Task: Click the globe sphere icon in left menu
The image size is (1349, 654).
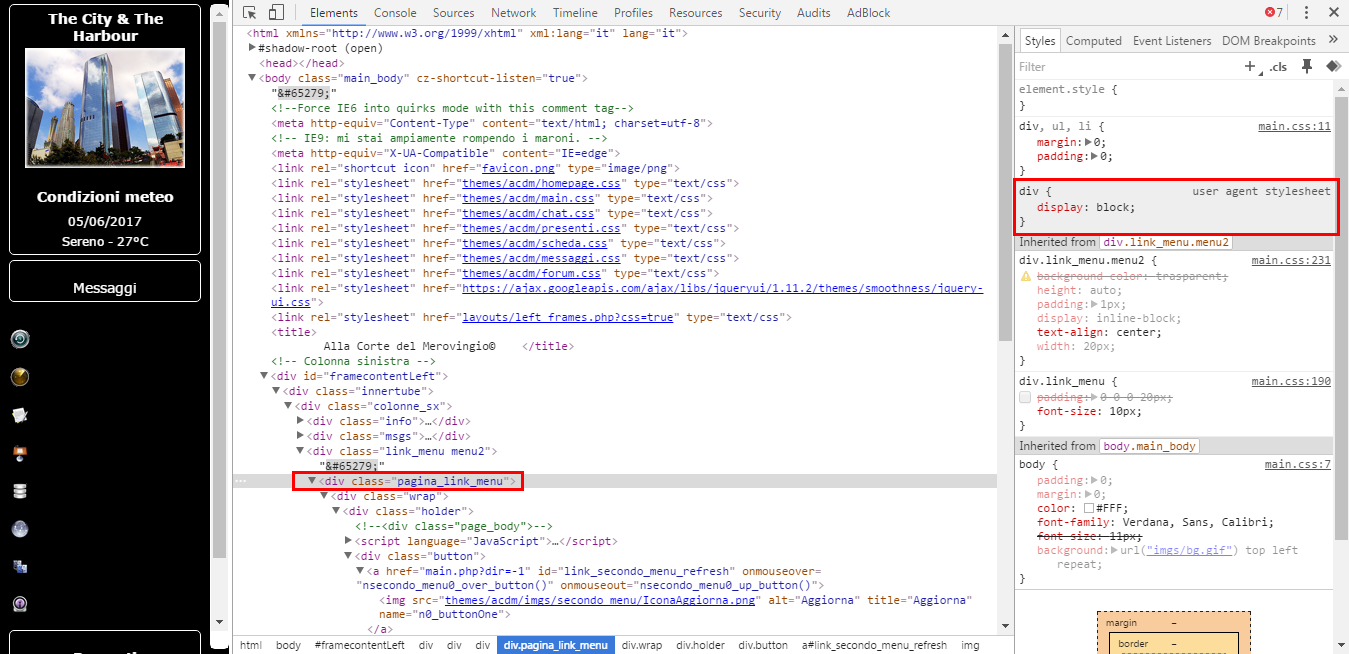Action: (20, 529)
